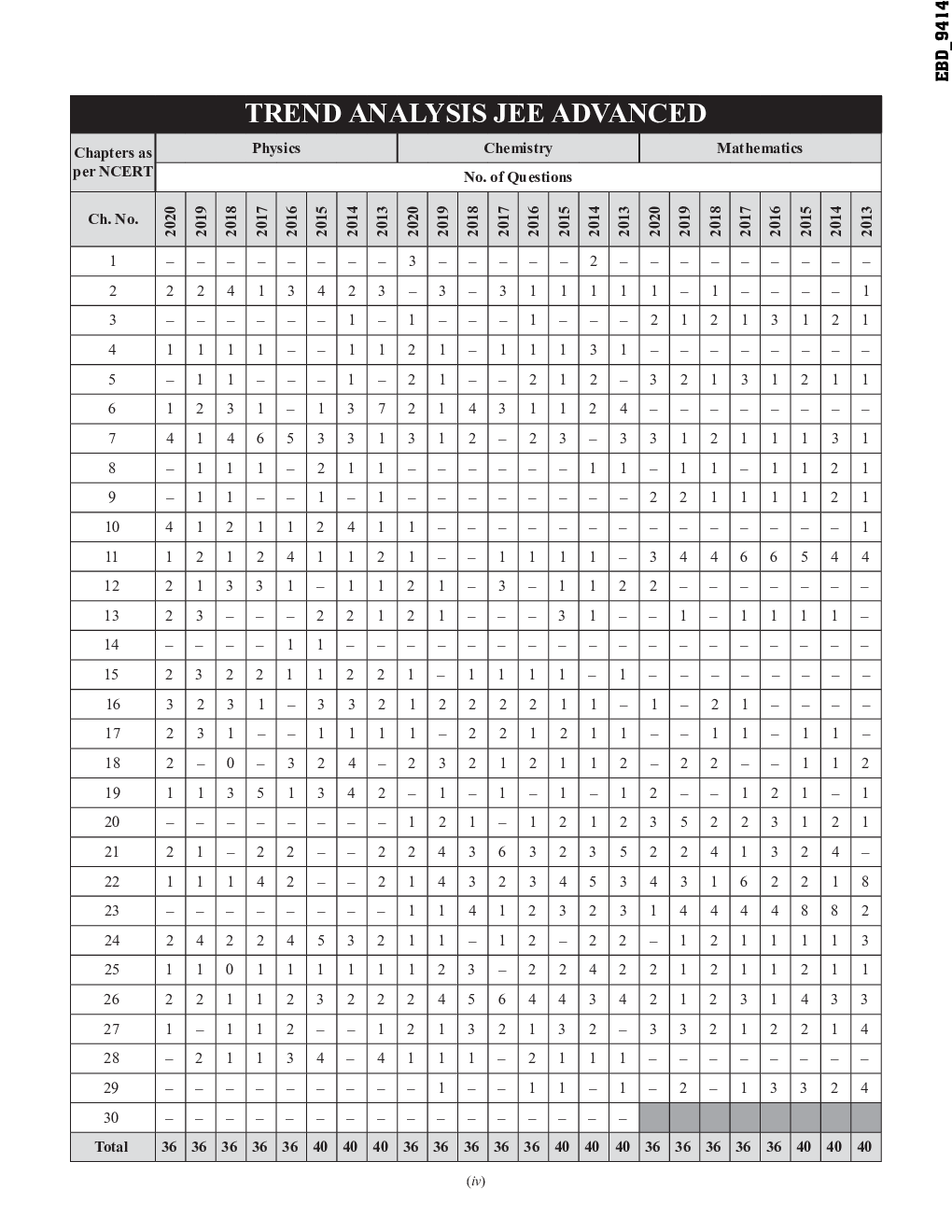Select the Physics column group header
The height and width of the screenshot is (1232, 952).
point(276,148)
